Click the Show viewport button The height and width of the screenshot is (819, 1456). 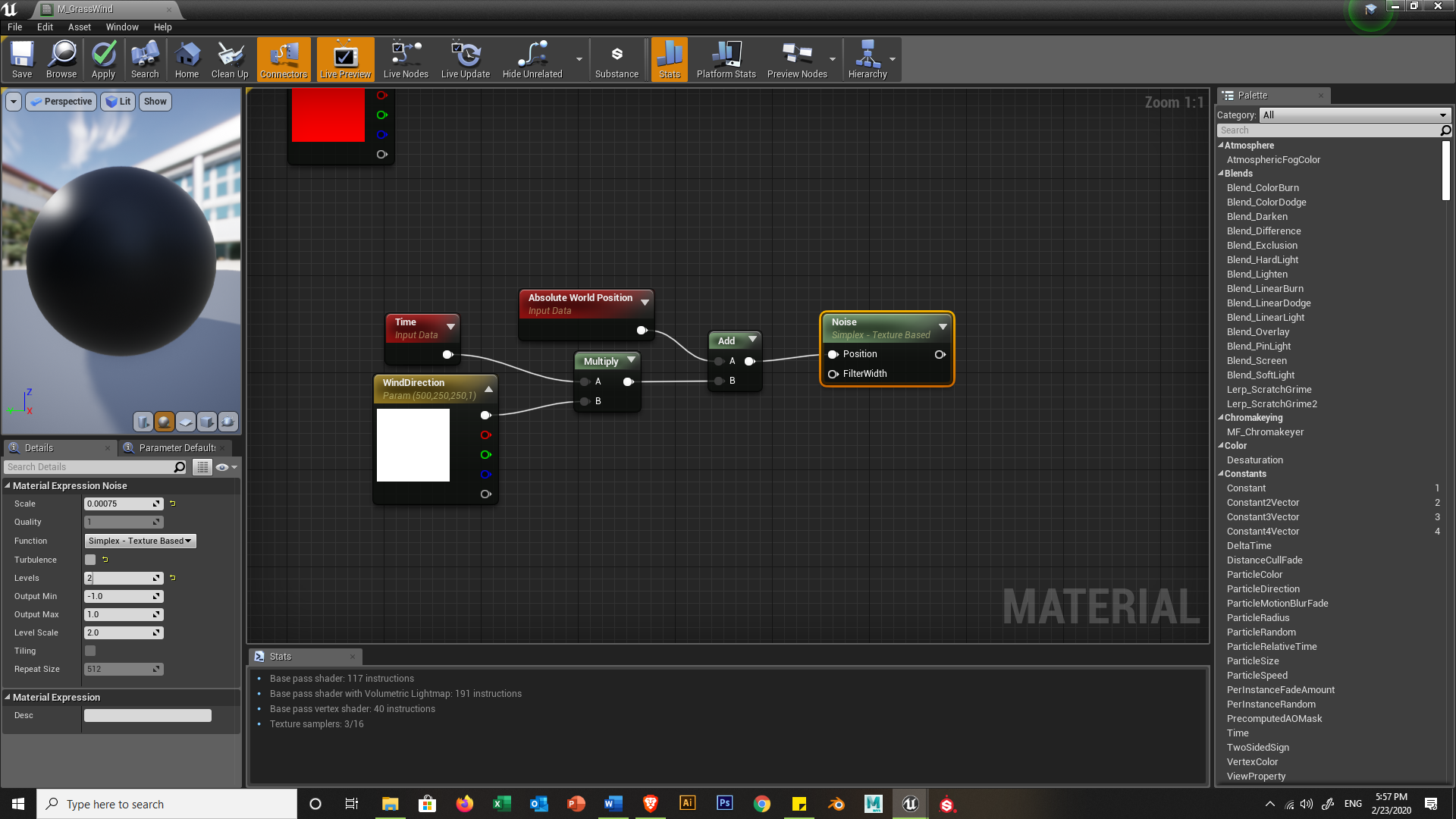coord(155,102)
